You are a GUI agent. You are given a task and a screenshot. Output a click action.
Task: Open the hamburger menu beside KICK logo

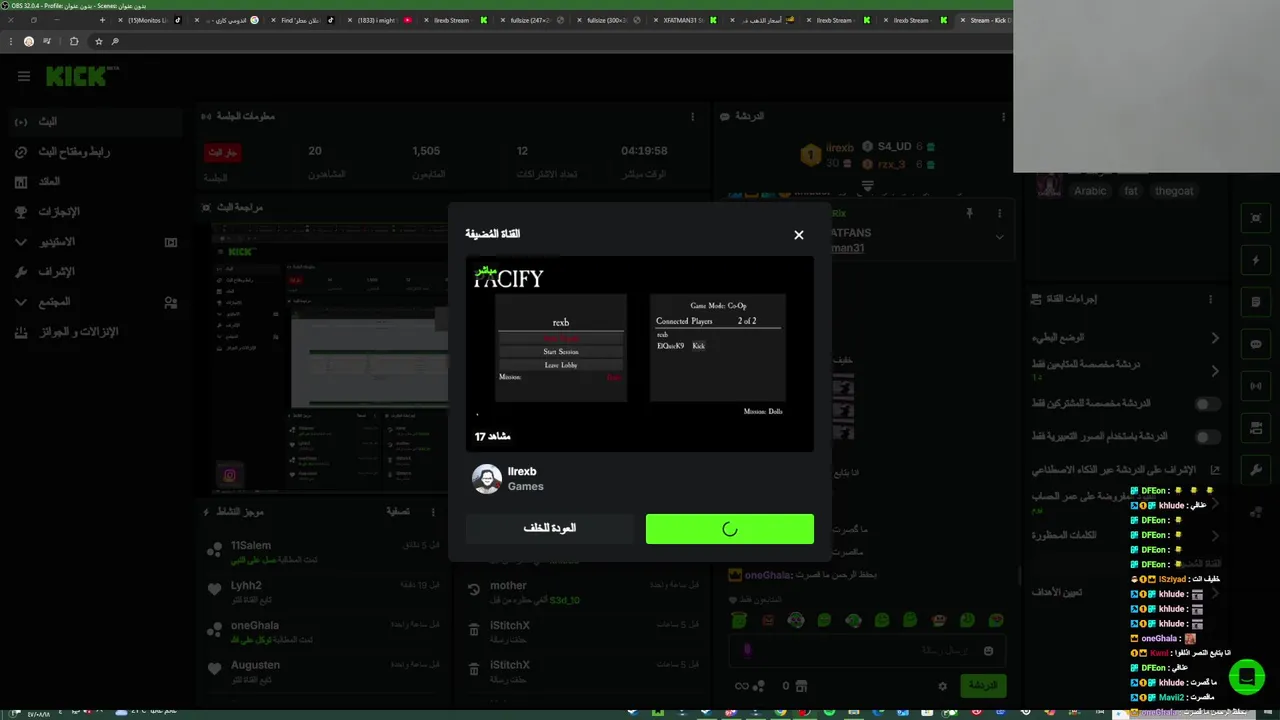tap(24, 76)
